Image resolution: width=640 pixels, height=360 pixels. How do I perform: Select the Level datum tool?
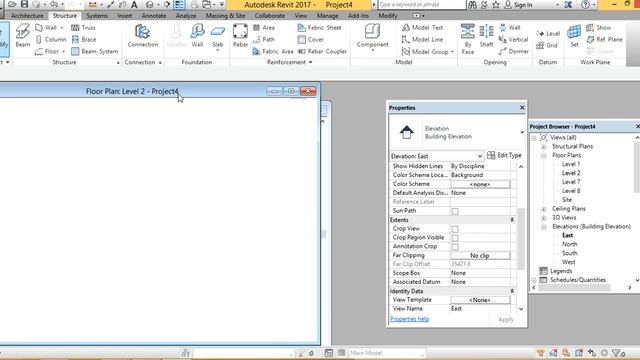point(548,33)
